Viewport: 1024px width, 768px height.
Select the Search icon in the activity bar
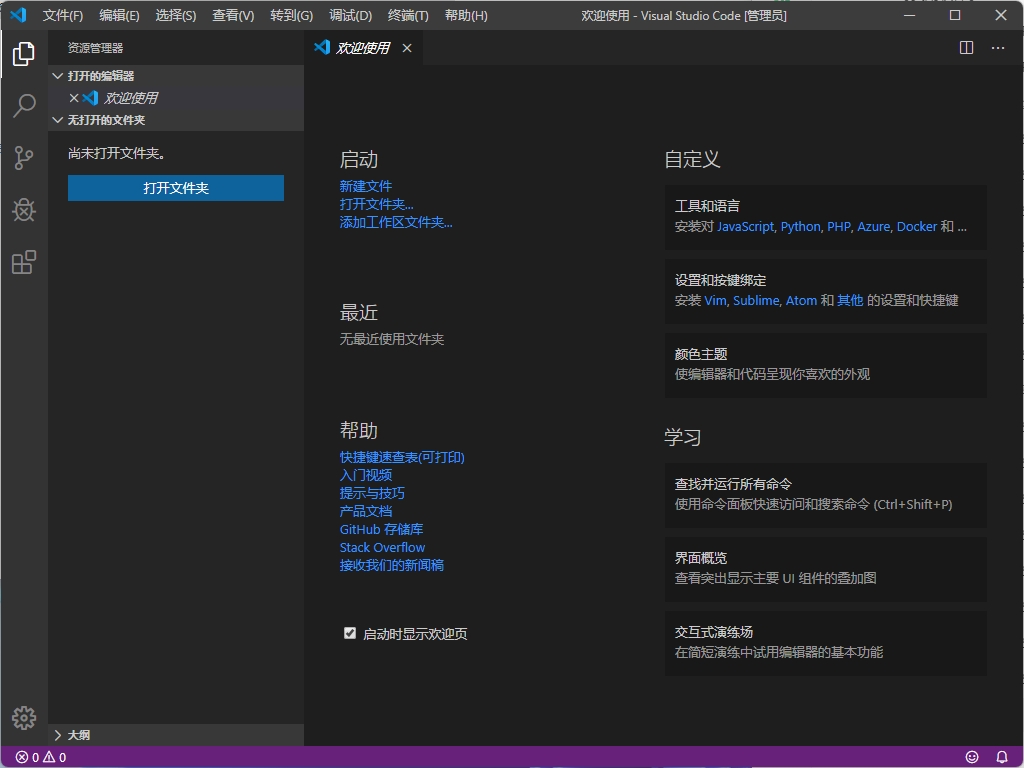pos(24,106)
